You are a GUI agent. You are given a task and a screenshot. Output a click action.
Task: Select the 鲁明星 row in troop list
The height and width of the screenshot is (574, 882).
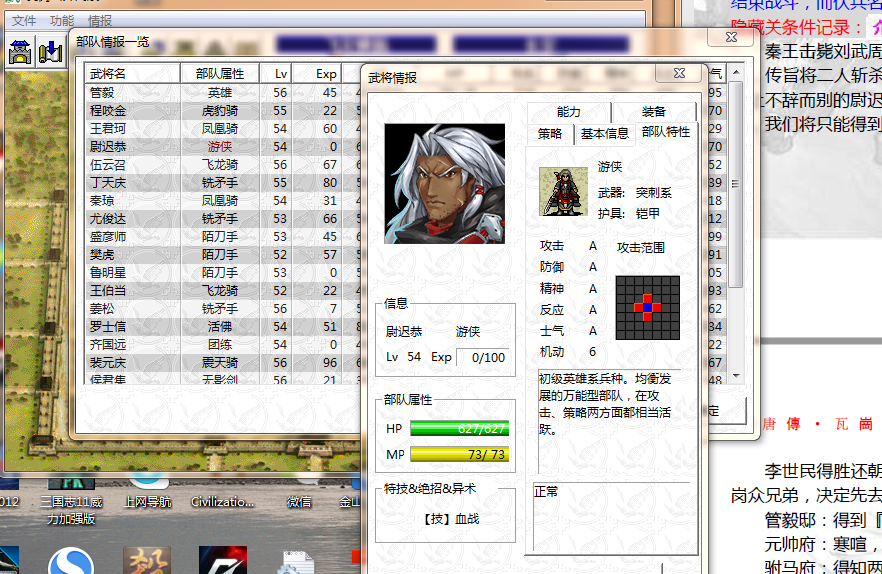coord(223,272)
